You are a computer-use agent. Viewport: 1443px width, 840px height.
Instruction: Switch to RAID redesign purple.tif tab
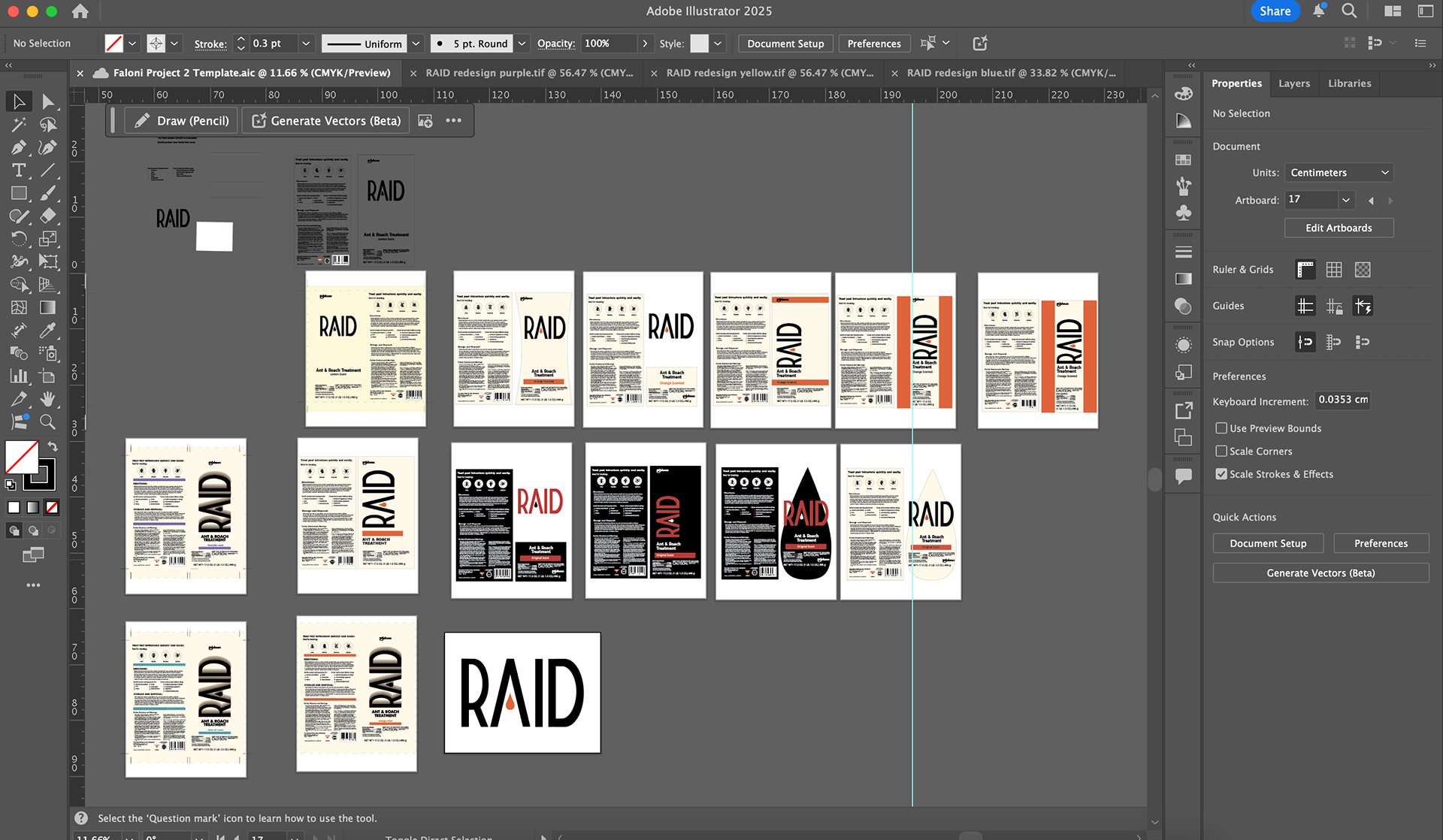[x=529, y=73]
